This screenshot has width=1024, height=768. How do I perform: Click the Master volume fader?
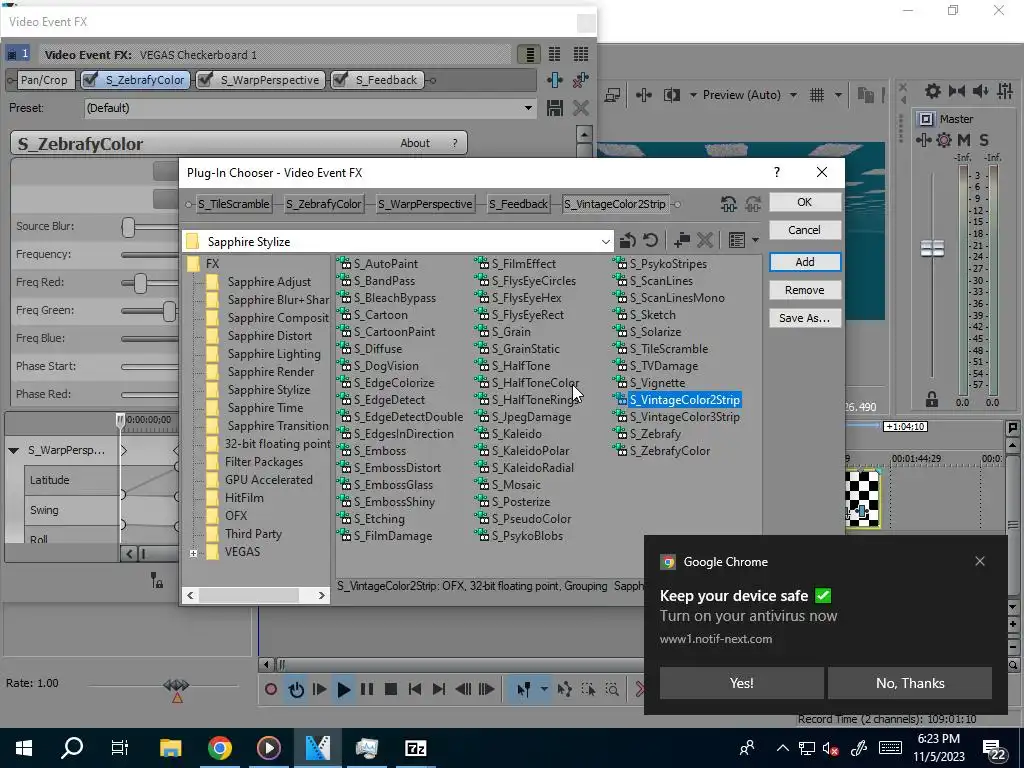(x=932, y=248)
